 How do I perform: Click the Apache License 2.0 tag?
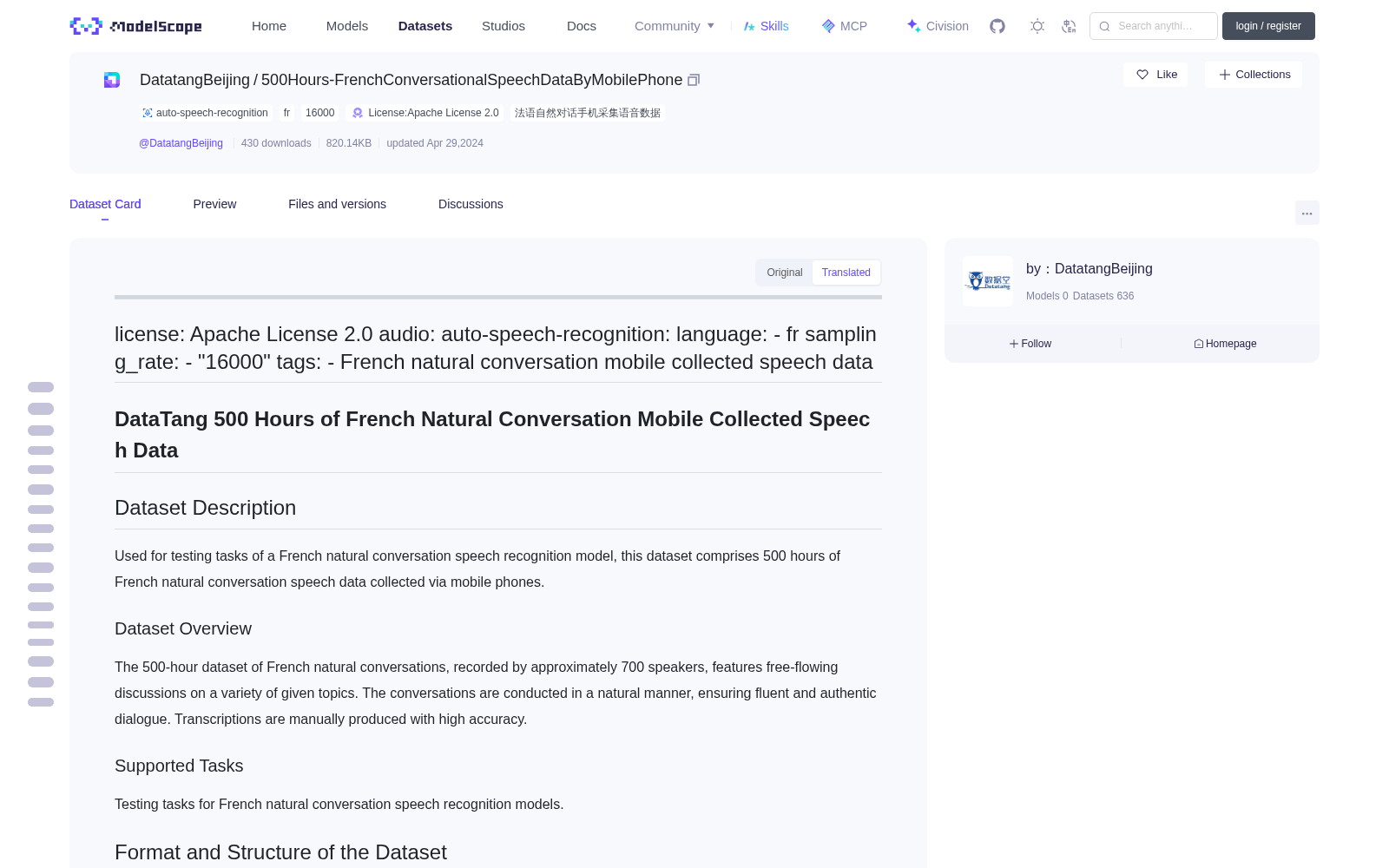[425, 113]
